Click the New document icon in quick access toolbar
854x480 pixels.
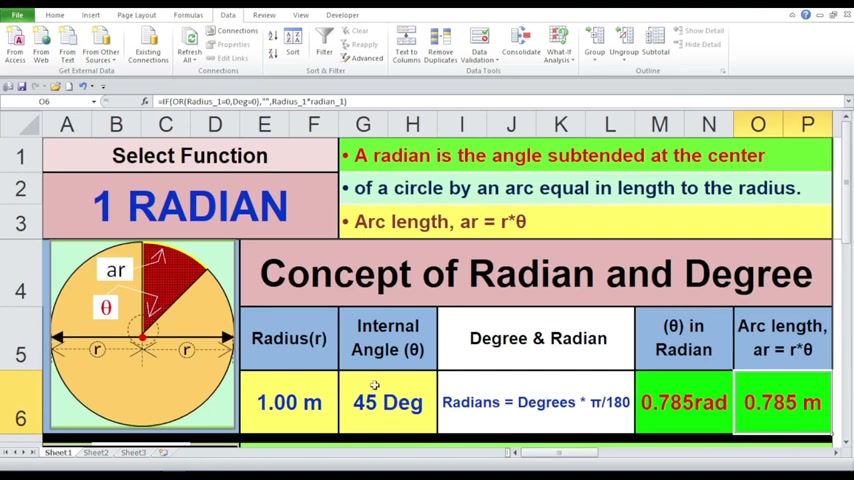(x=69, y=86)
